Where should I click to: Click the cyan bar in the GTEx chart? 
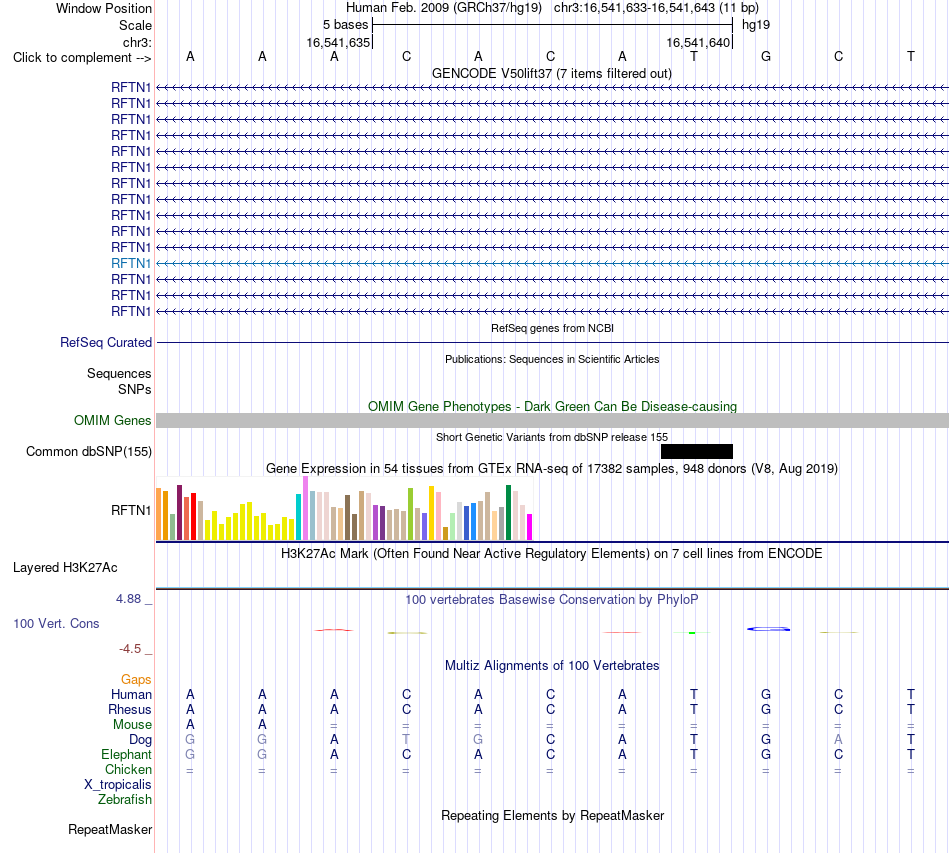point(299,517)
